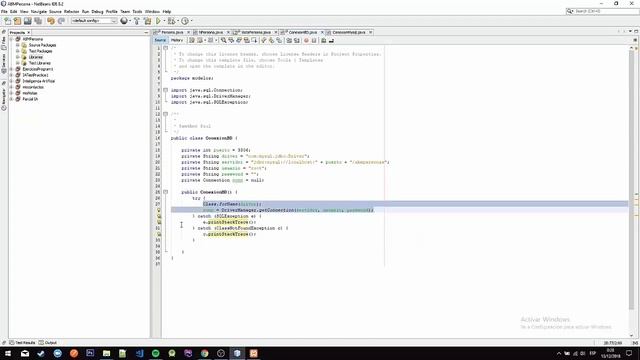Image resolution: width=640 pixels, height=360 pixels.
Task: Click Find Previous Occurrence icon
Action: pos(231,40)
